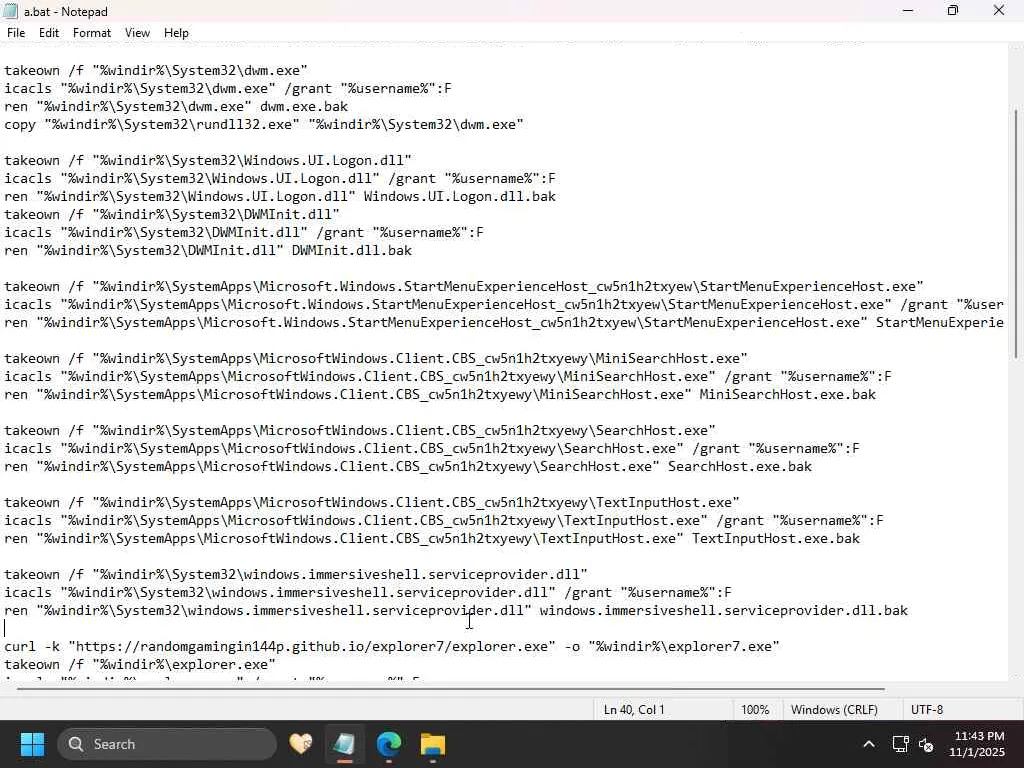Click the vertical scrollbar thumb
Image resolution: width=1024 pixels, height=768 pixels.
pyautogui.click(x=1016, y=233)
